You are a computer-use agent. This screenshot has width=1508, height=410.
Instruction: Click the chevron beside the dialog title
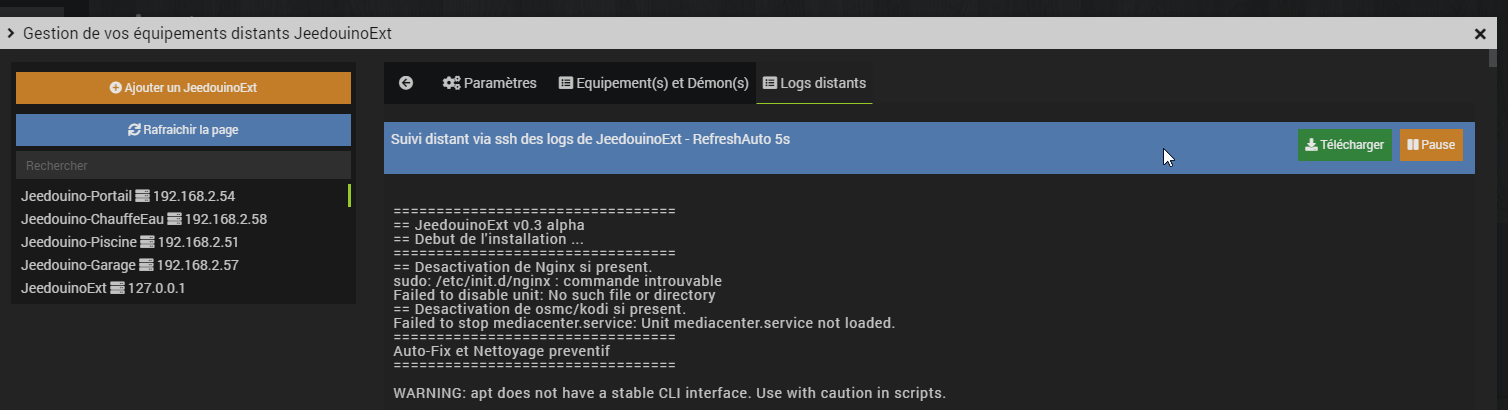coord(10,34)
